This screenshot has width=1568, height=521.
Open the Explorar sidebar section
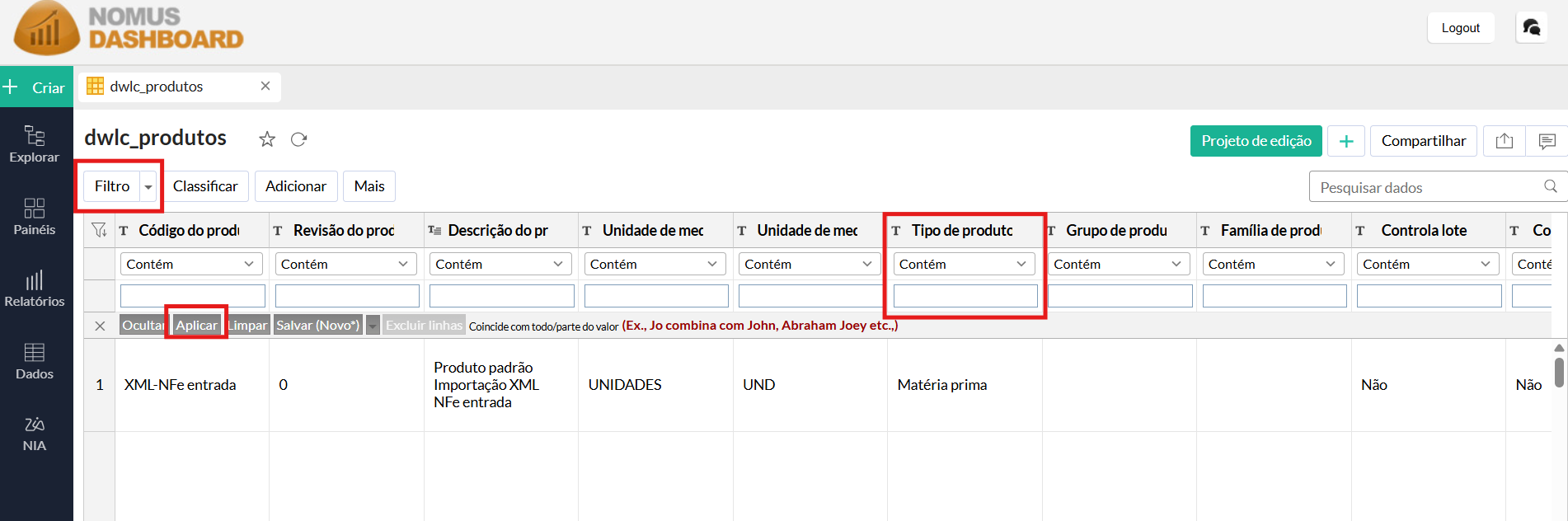click(35, 144)
